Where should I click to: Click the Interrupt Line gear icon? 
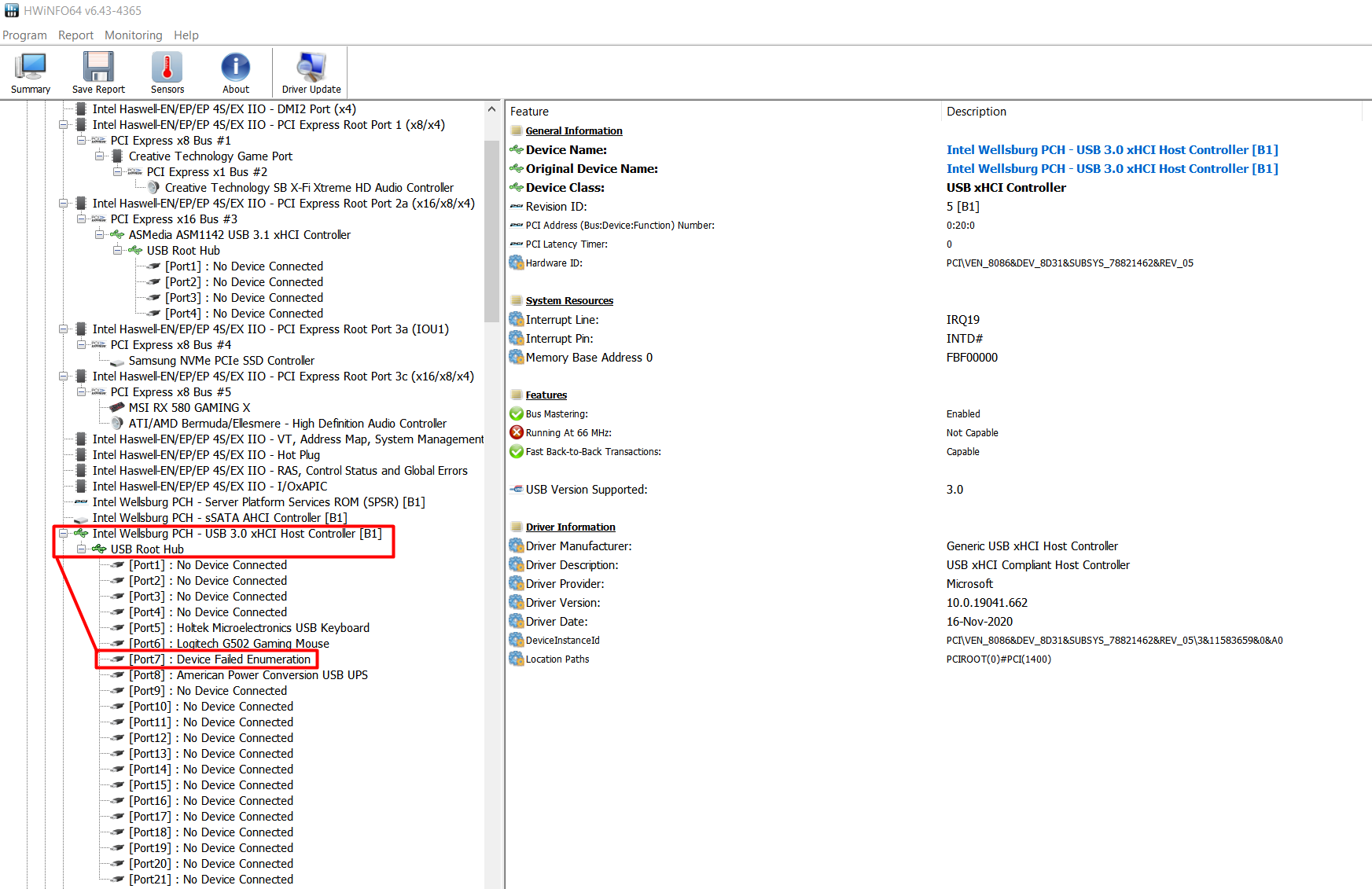[x=517, y=319]
